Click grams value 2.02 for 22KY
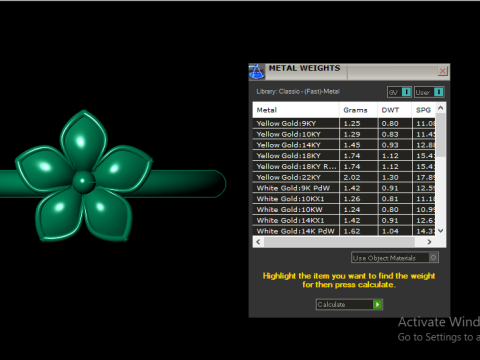 coord(352,177)
